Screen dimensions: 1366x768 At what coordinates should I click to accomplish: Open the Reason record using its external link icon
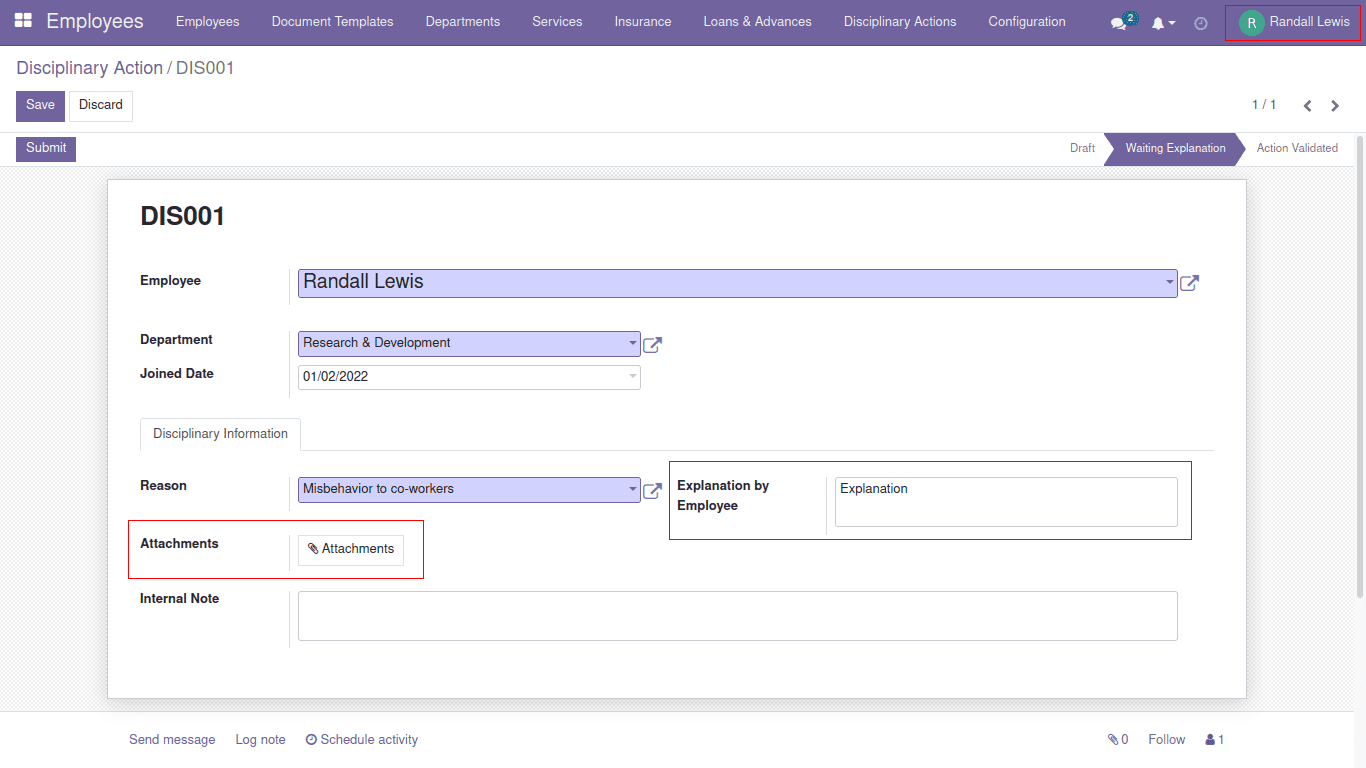[652, 490]
